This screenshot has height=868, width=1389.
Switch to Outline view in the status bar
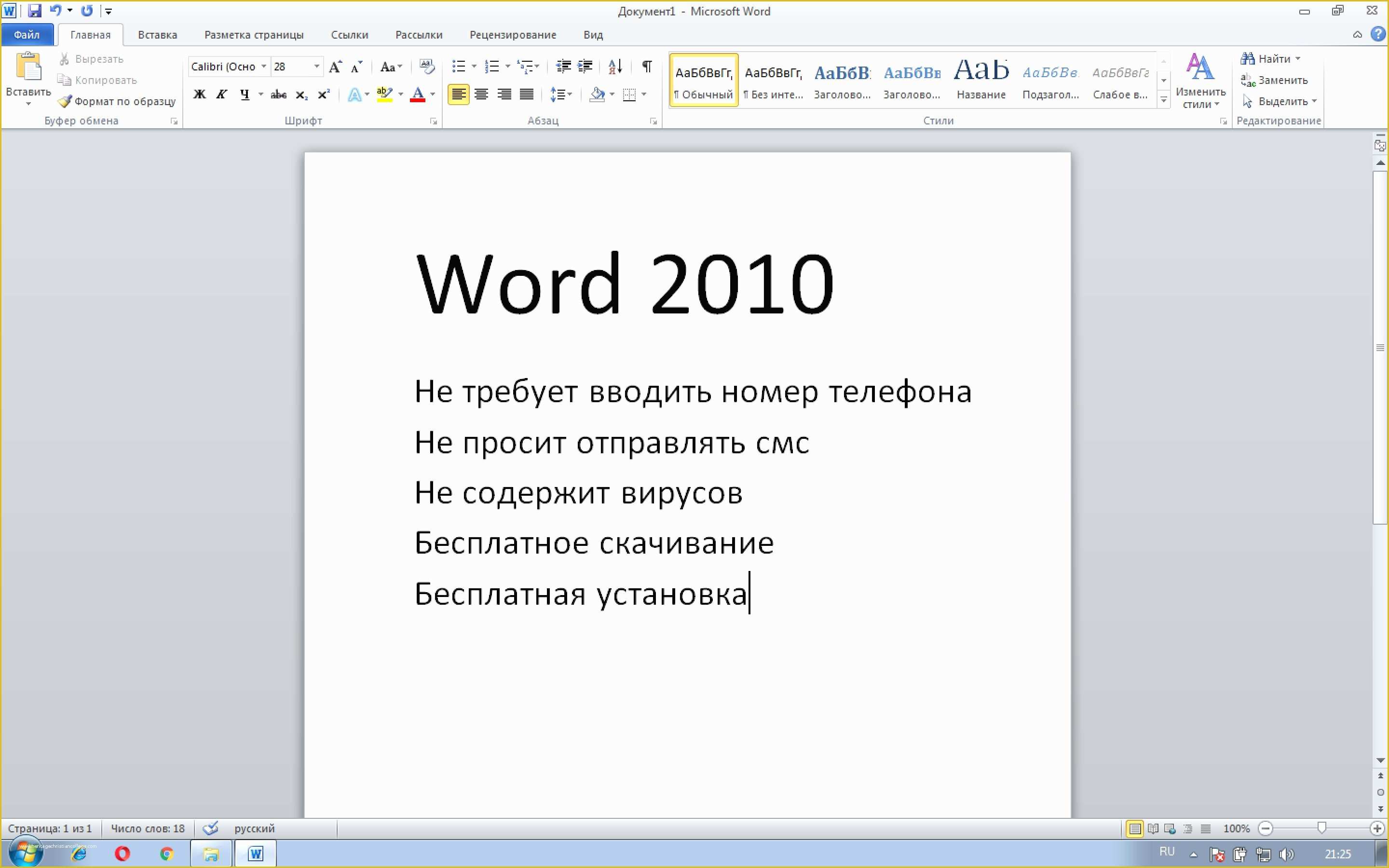coord(1187,828)
